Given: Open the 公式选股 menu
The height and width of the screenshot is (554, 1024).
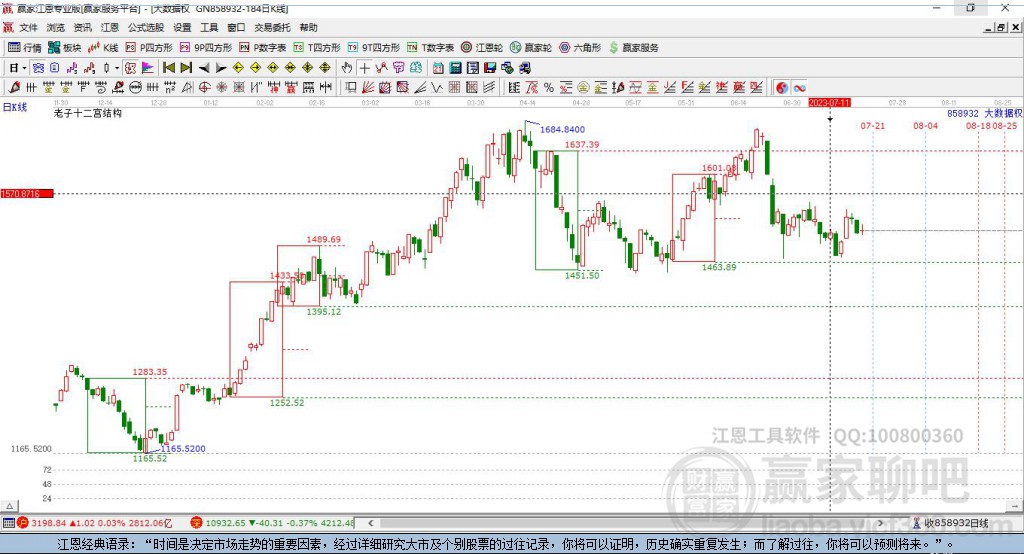Looking at the screenshot, I should pyautogui.click(x=146, y=27).
